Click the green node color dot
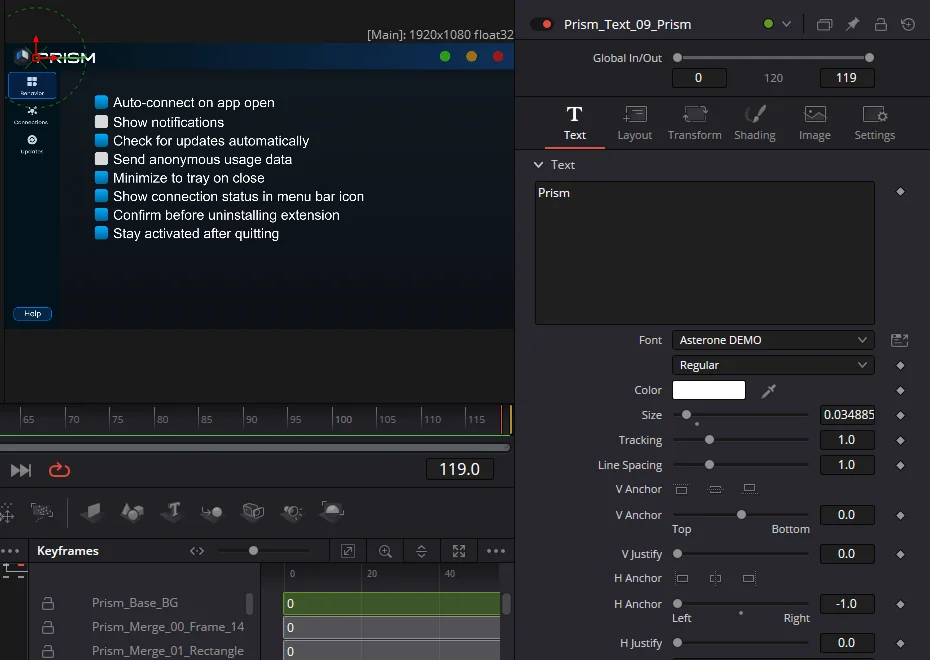The image size is (930, 660). tap(769, 24)
